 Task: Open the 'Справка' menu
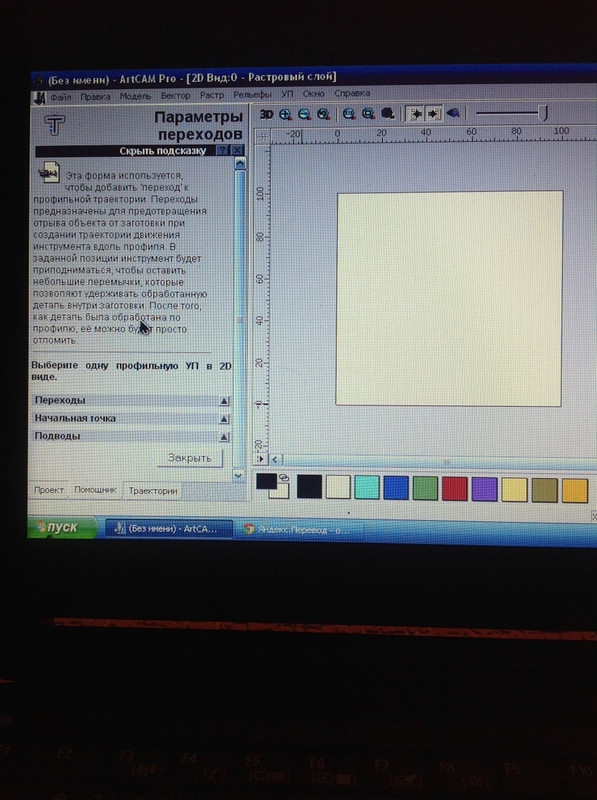click(352, 93)
